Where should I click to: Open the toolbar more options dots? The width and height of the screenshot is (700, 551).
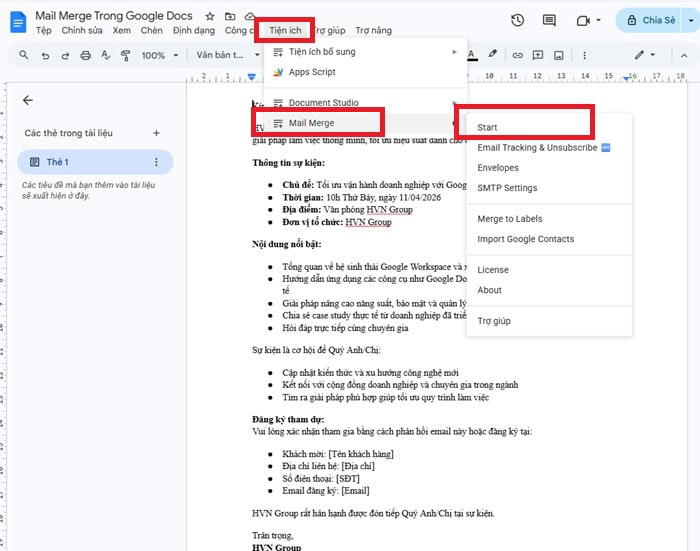tap(584, 55)
